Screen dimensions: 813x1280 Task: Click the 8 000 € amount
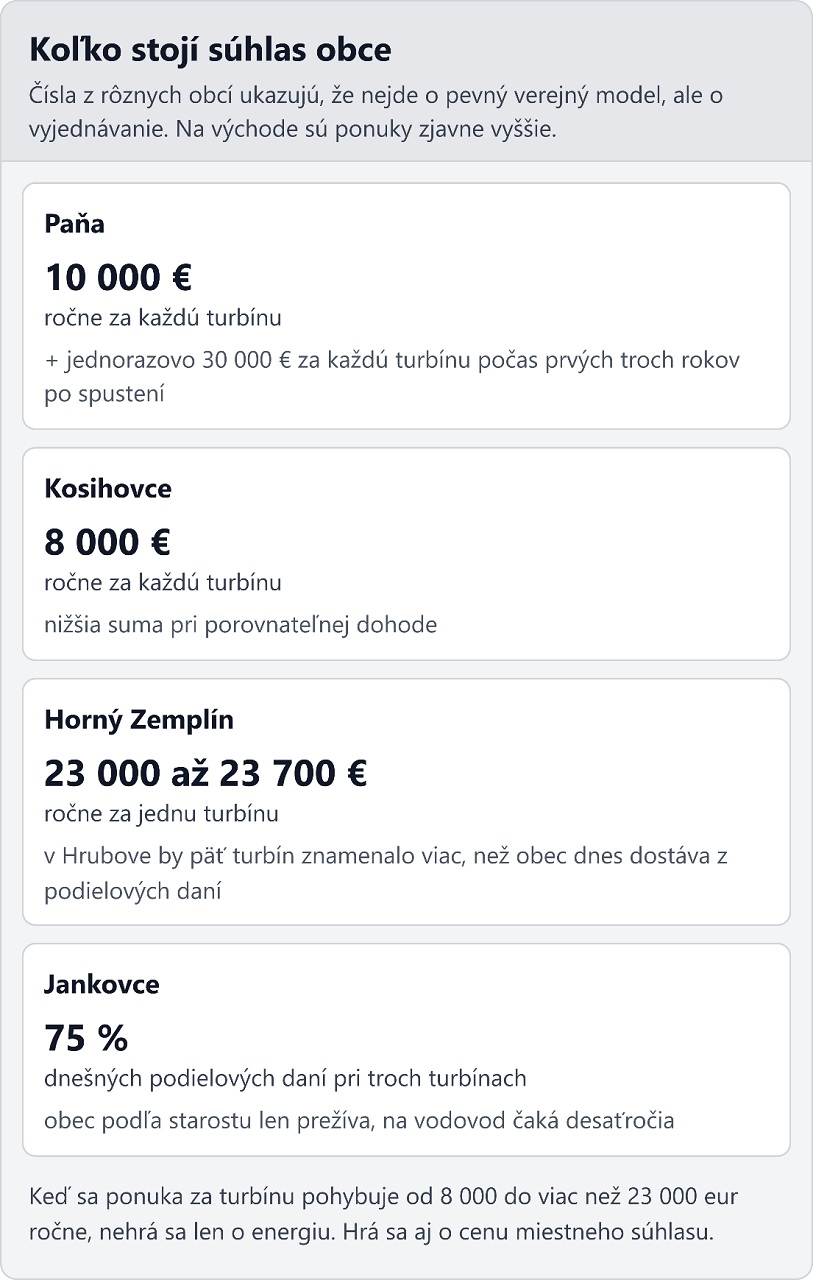108,542
